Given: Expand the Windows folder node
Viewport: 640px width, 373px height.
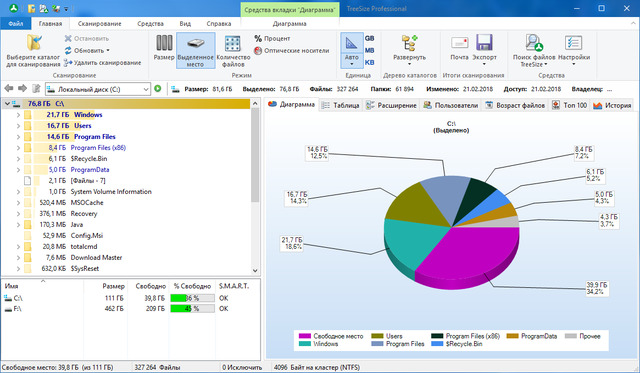Looking at the screenshot, I should click(18, 115).
